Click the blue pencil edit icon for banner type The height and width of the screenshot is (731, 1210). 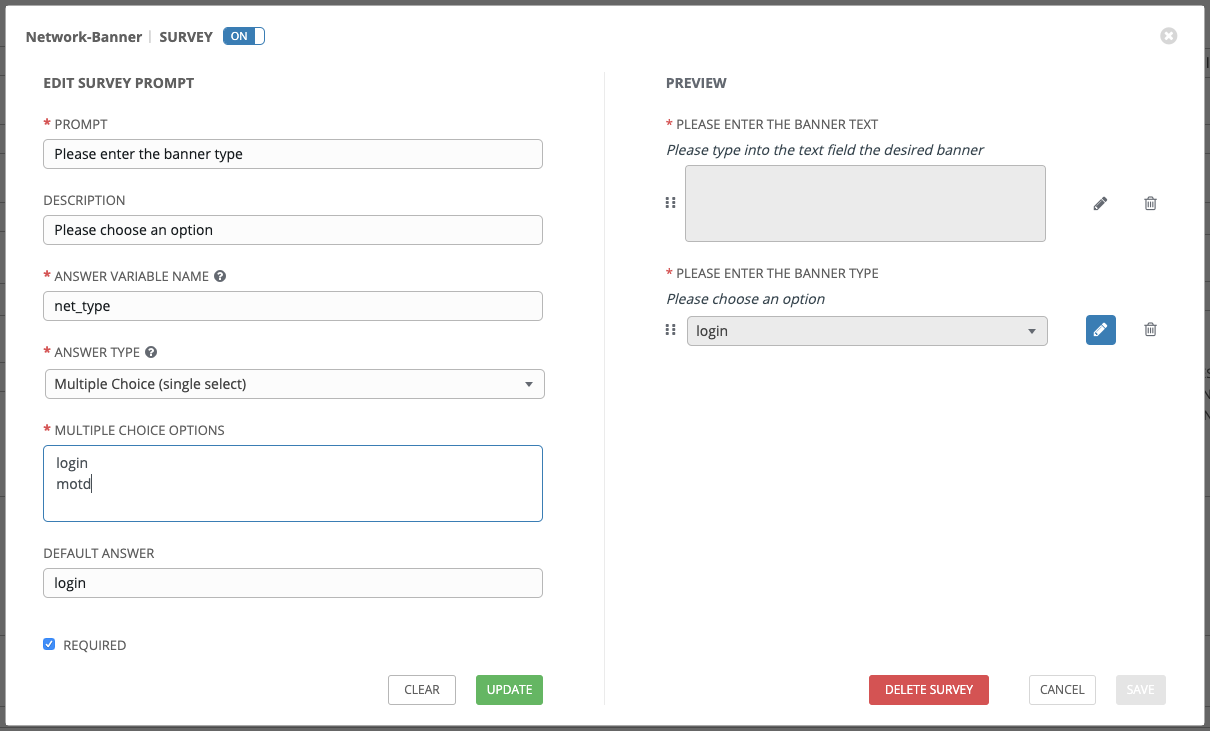[x=1100, y=329]
